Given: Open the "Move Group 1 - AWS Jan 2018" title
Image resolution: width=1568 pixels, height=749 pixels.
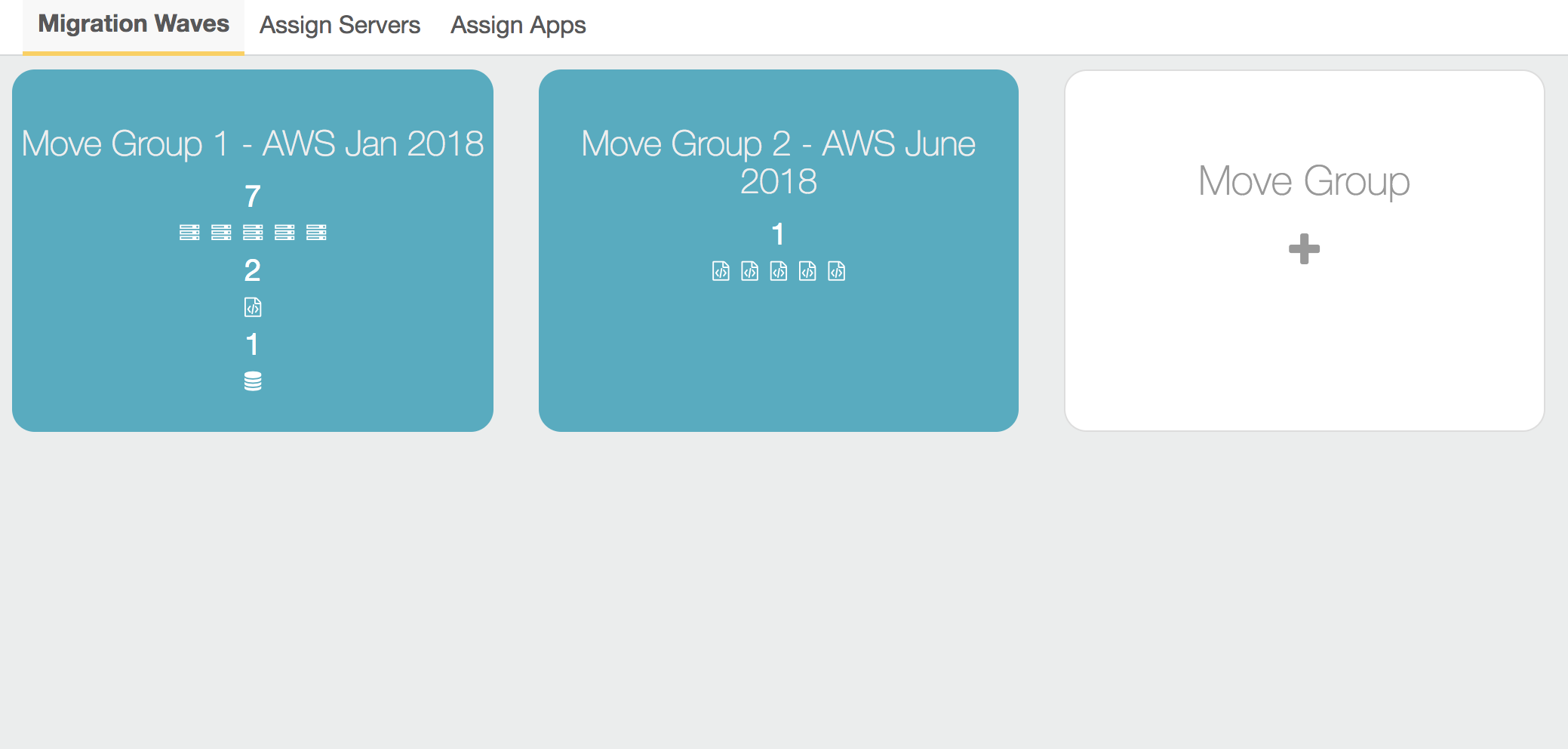Looking at the screenshot, I should coord(253,143).
